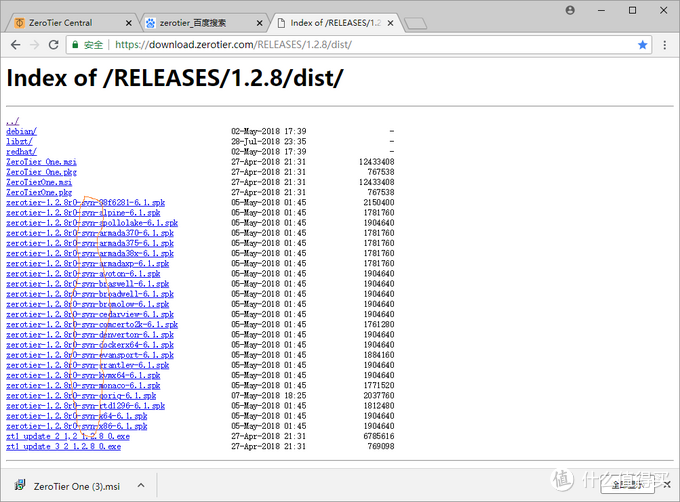Click the green secure padlock icon

pyautogui.click(x=75, y=45)
